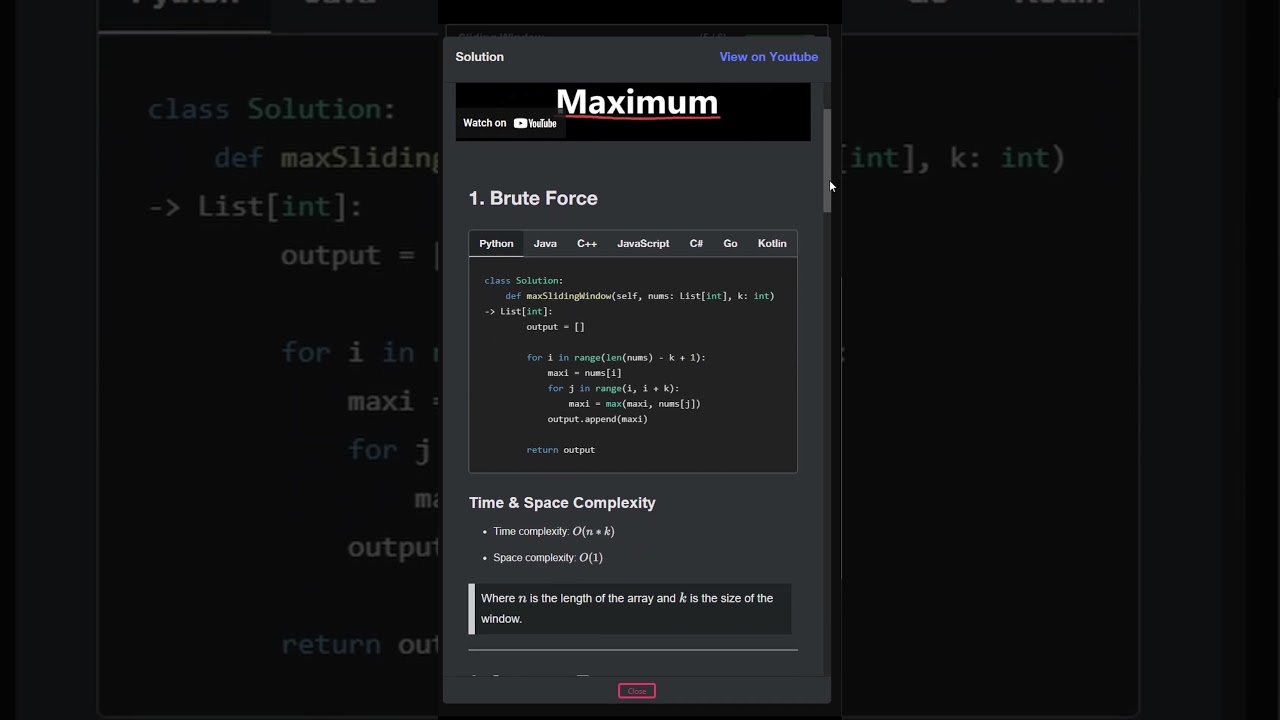Switch to the C++ solution tab
The image size is (1280, 720).
[587, 243]
